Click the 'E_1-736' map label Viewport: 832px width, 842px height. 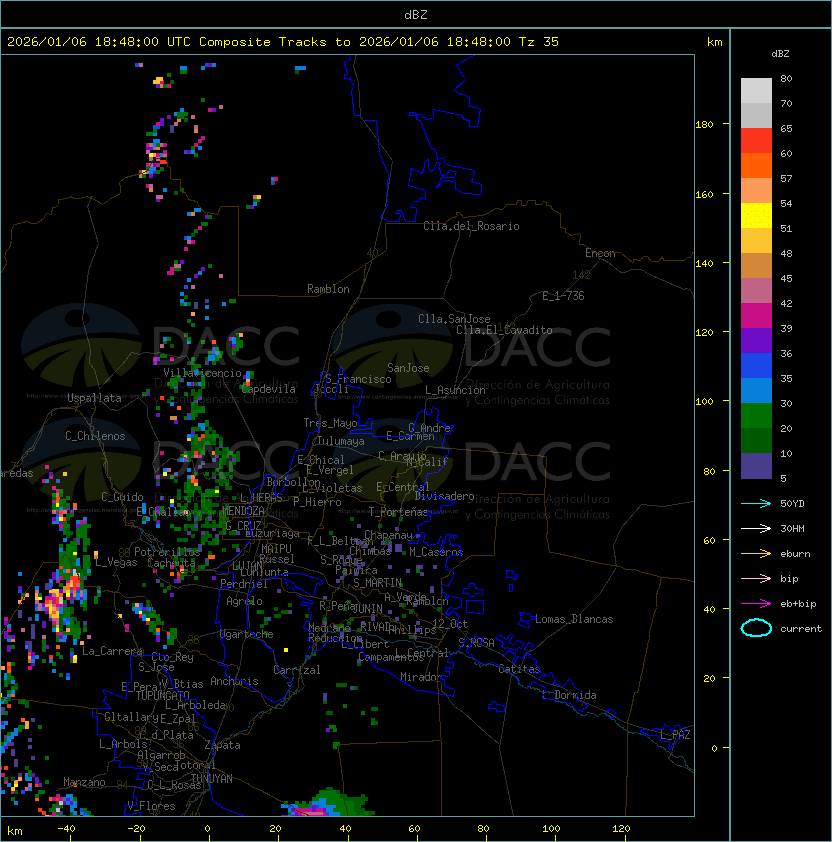[563, 296]
